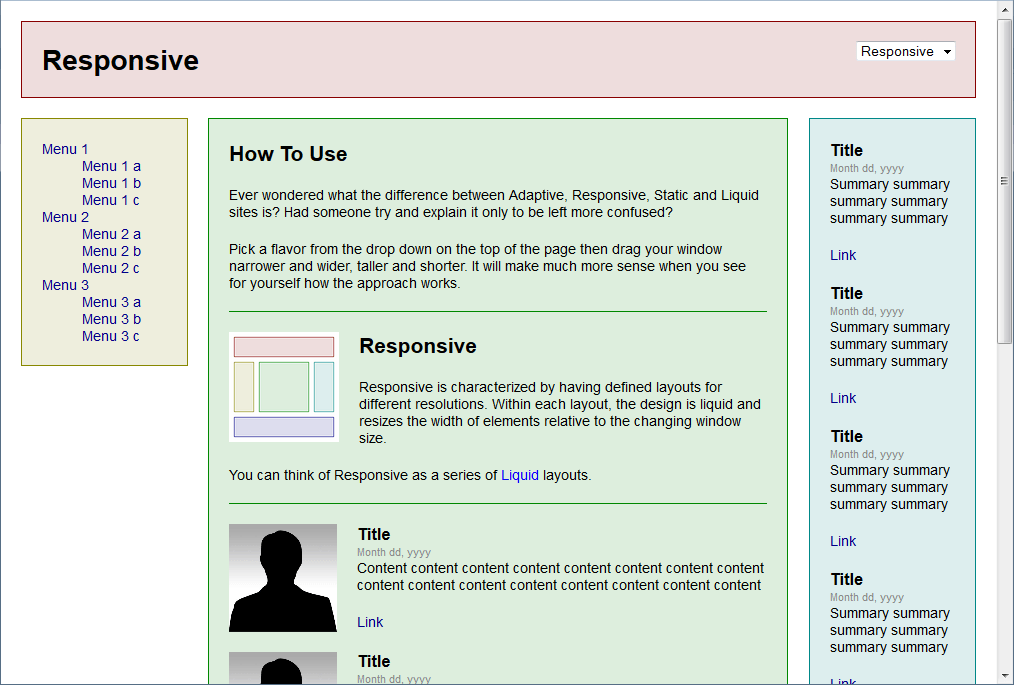
Task: Open Menu 1 c submenu link
Action: (x=111, y=201)
